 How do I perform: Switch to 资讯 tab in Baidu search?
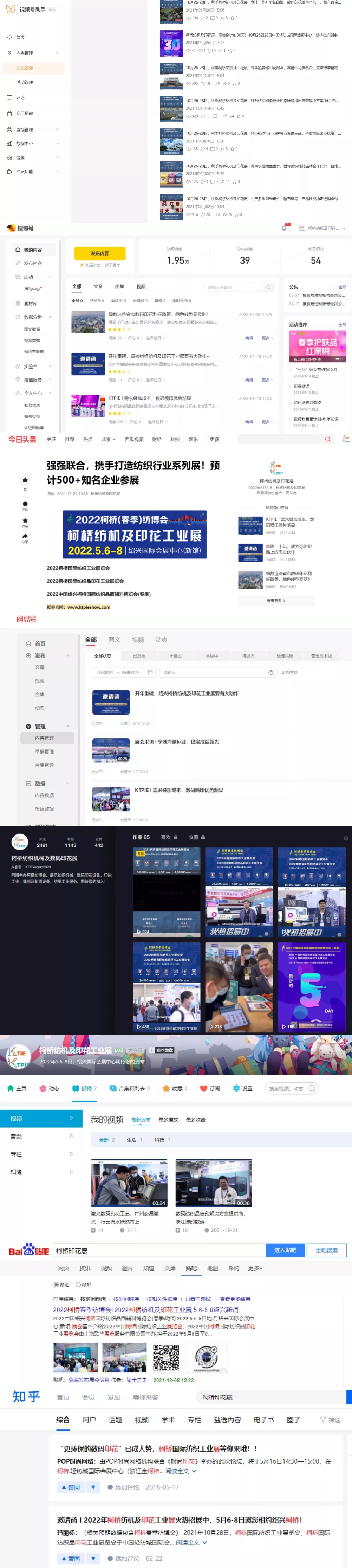(x=85, y=1268)
